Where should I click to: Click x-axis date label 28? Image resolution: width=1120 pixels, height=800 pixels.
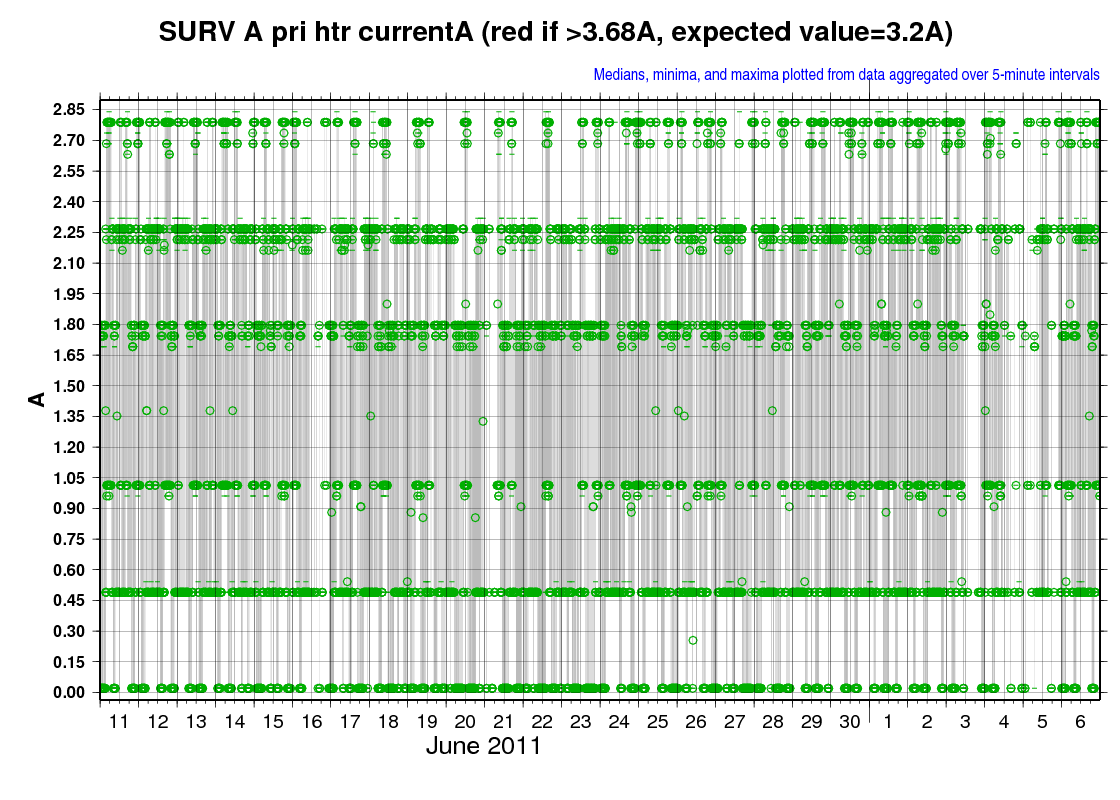tap(773, 722)
